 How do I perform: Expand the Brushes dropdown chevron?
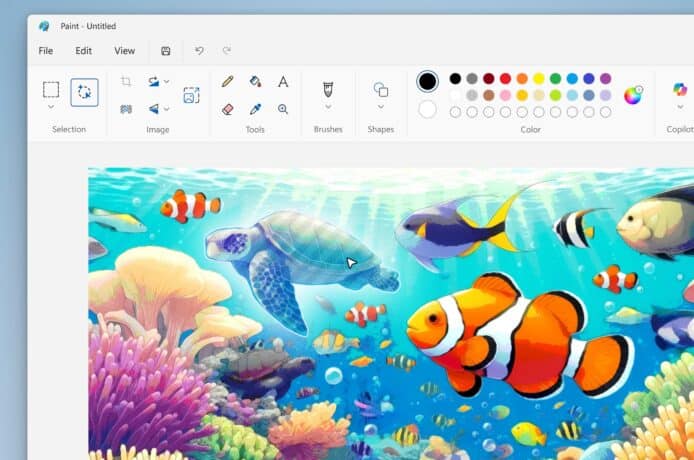pyautogui.click(x=328, y=107)
